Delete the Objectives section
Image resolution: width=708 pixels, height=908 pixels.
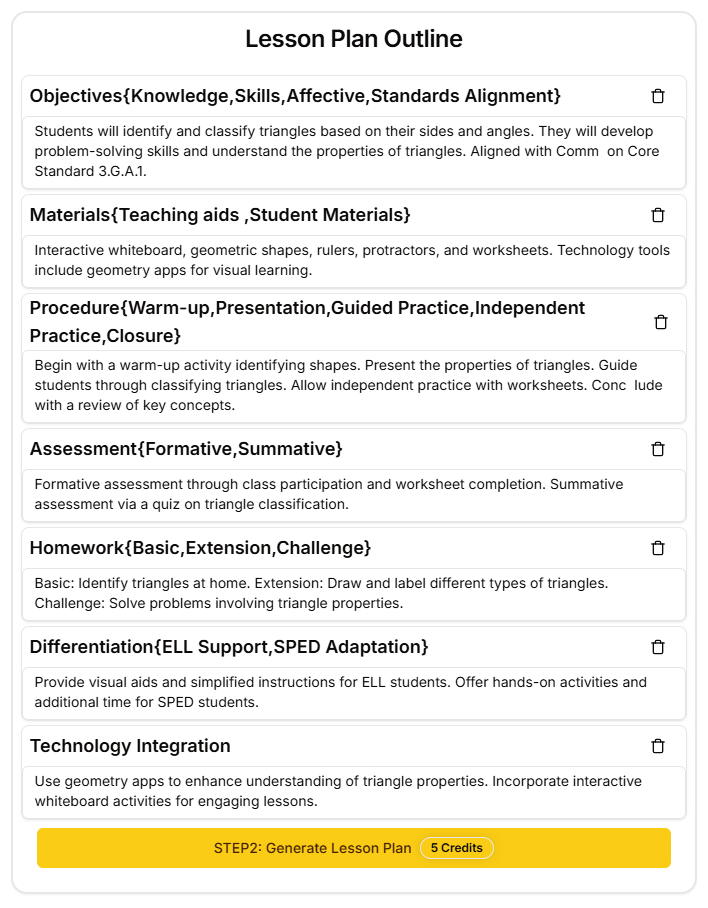[658, 96]
